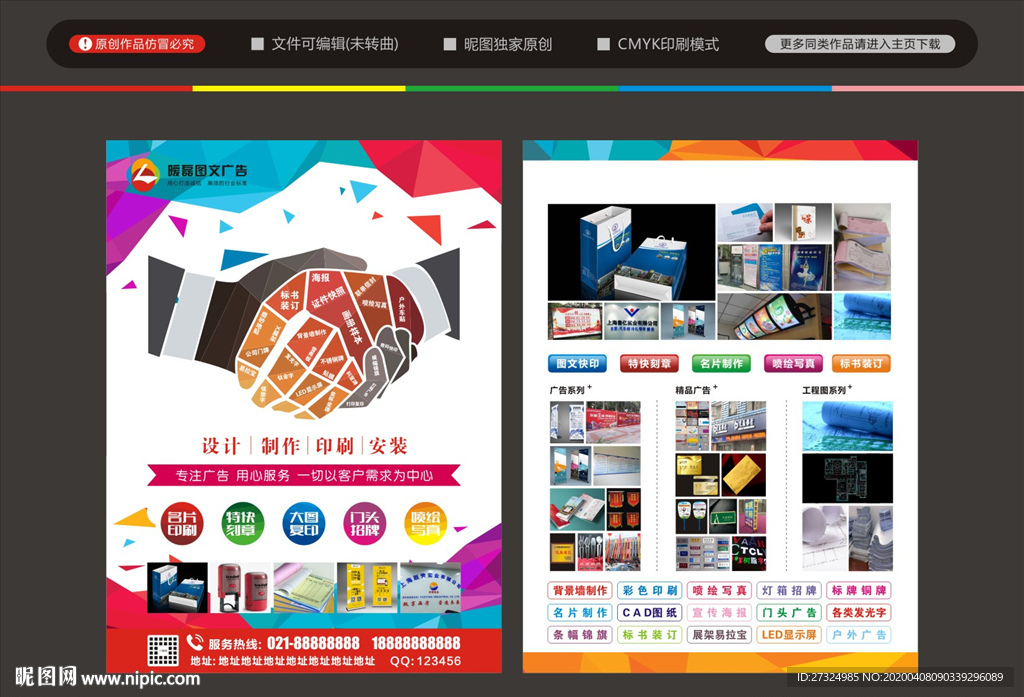
Task: Click the plus sign next to 广告系列
Action: point(590,387)
